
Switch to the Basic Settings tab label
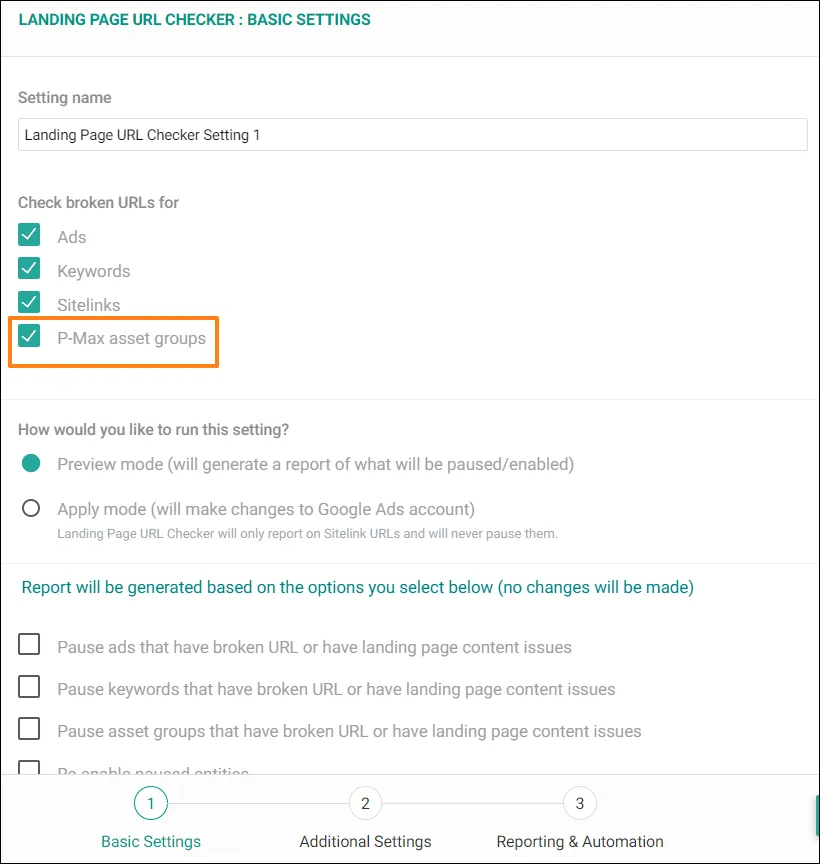pyautogui.click(x=151, y=841)
